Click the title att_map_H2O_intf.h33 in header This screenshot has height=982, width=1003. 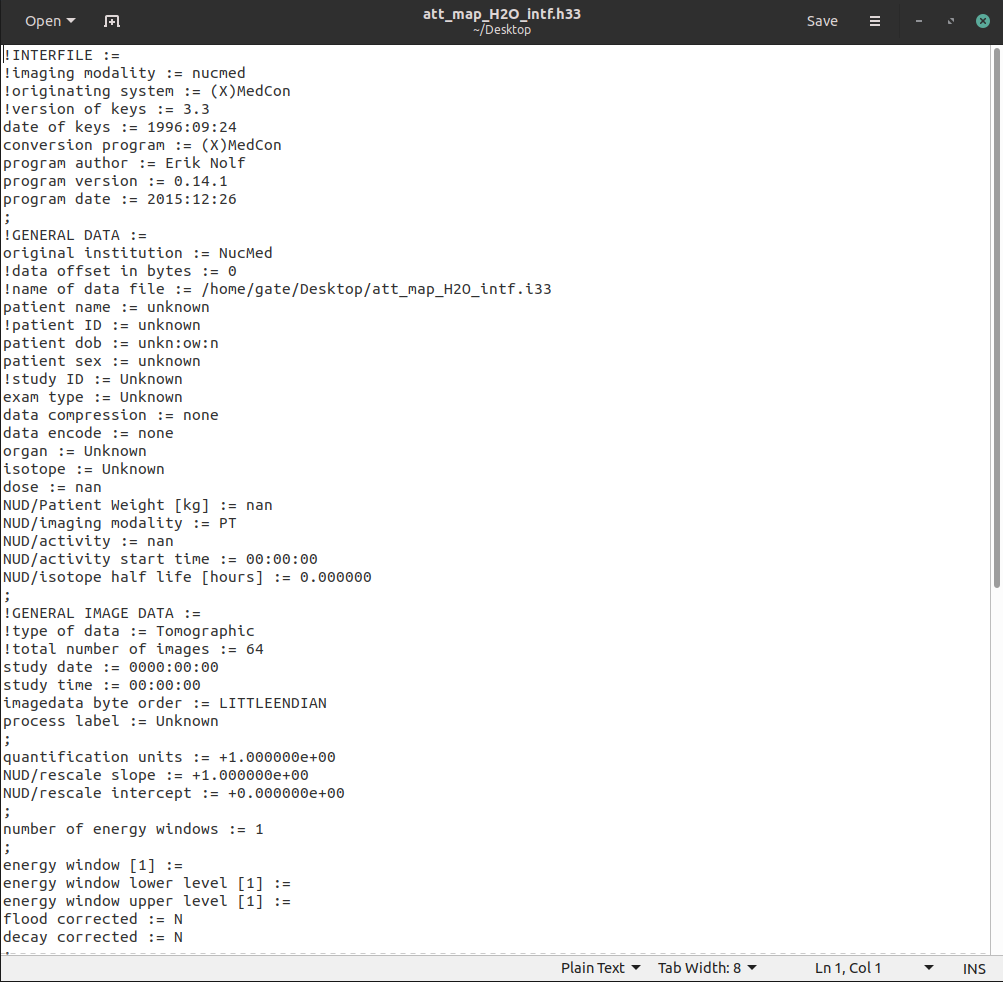coord(502,14)
